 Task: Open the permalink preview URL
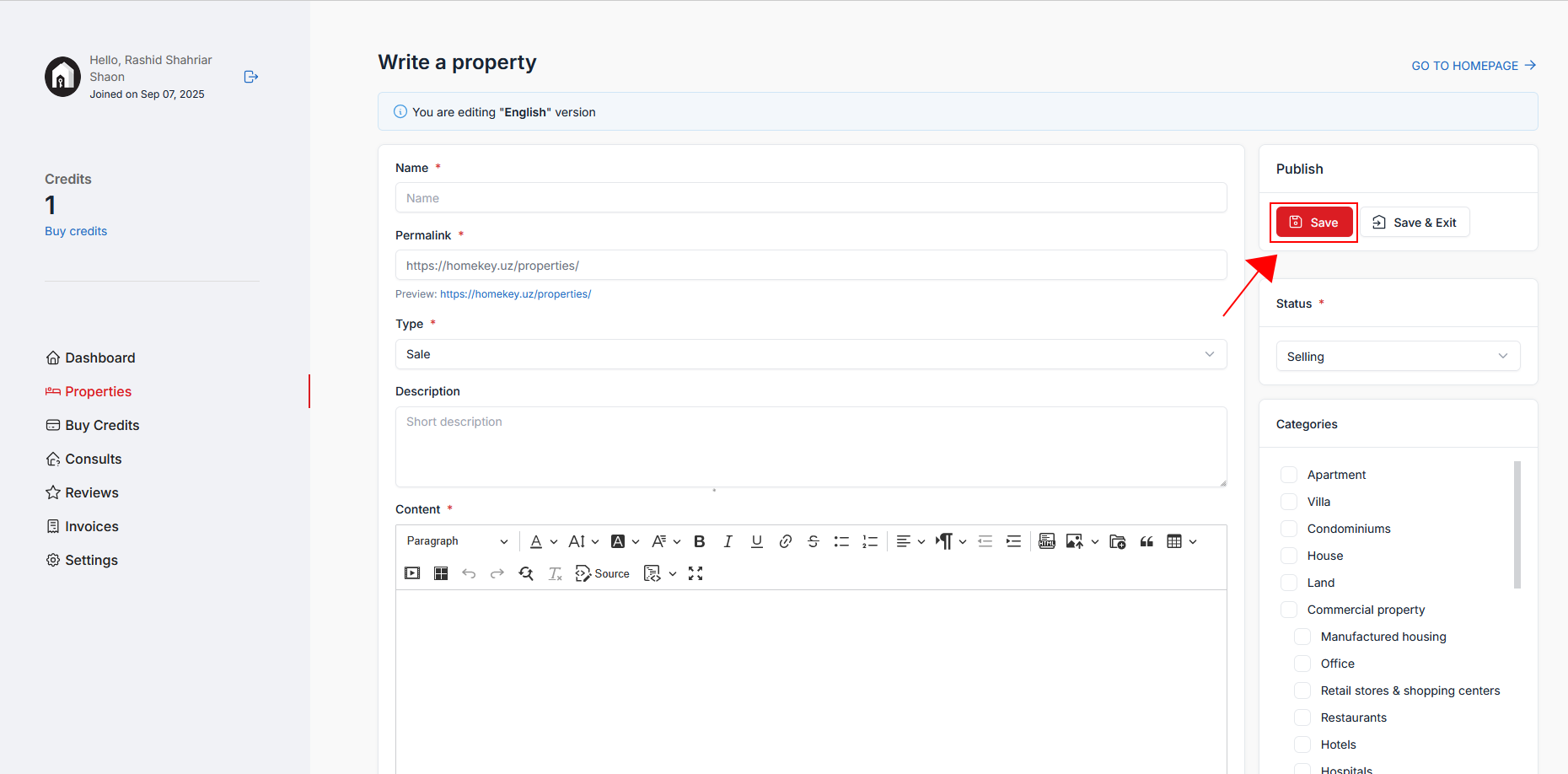(516, 294)
